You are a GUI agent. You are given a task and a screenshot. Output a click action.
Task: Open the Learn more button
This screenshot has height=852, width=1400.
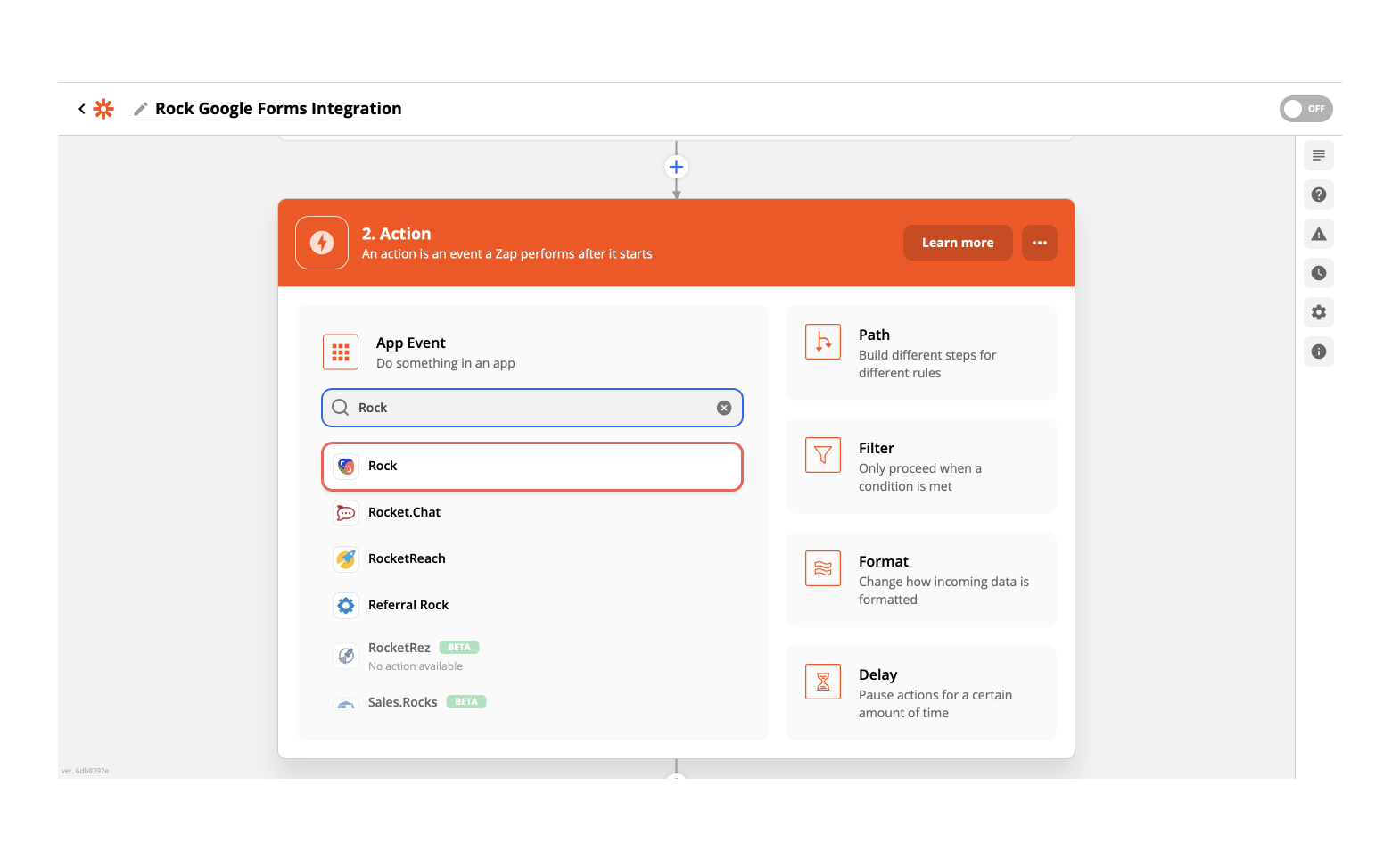[x=958, y=243]
